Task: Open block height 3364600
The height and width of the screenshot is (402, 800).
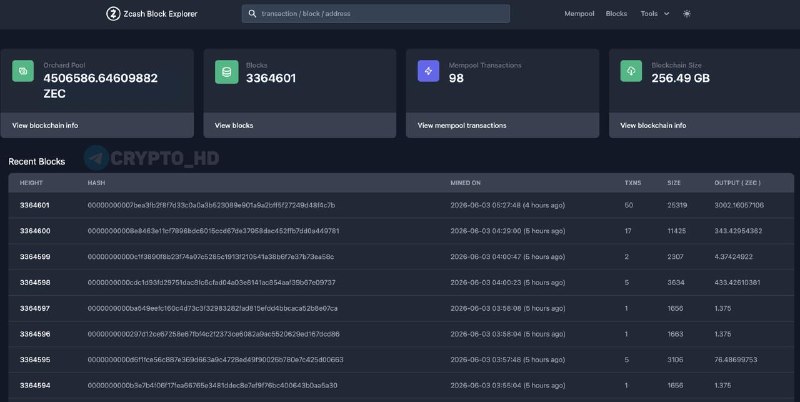Action: (35, 231)
